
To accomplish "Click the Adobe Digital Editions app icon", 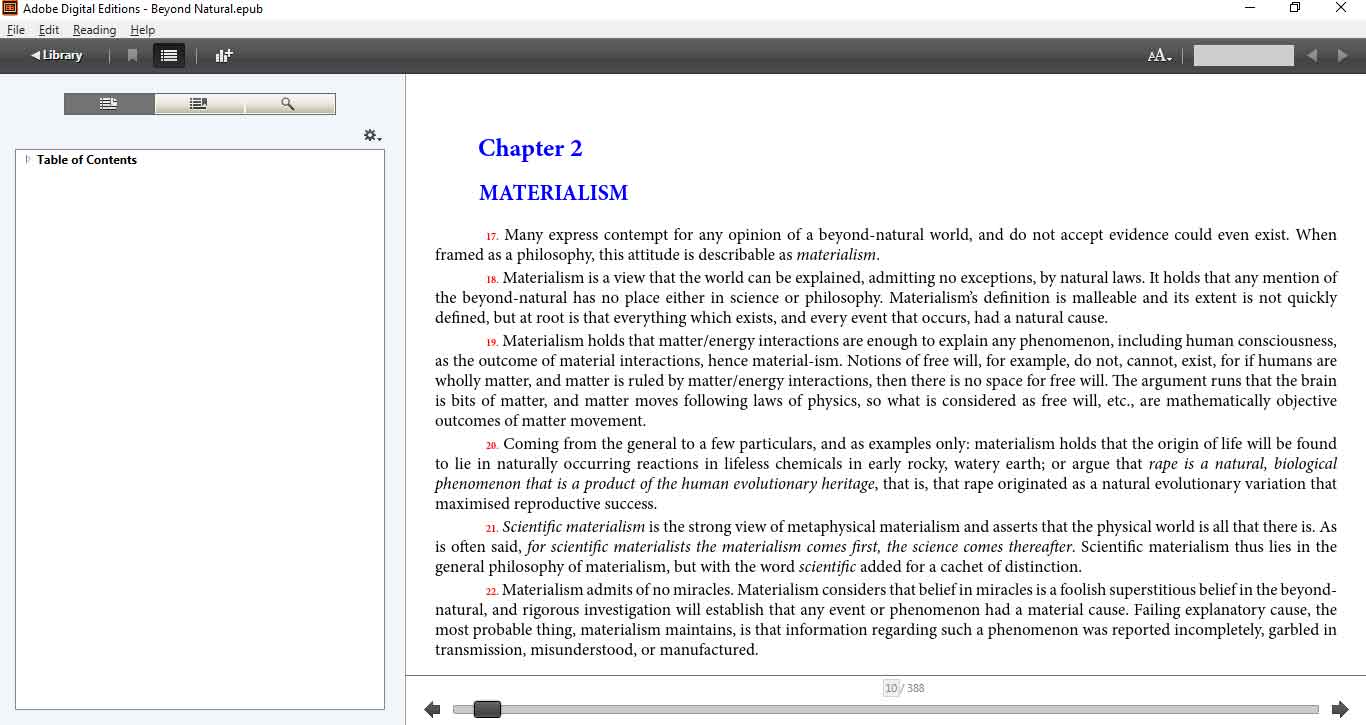I will pyautogui.click(x=10, y=8).
